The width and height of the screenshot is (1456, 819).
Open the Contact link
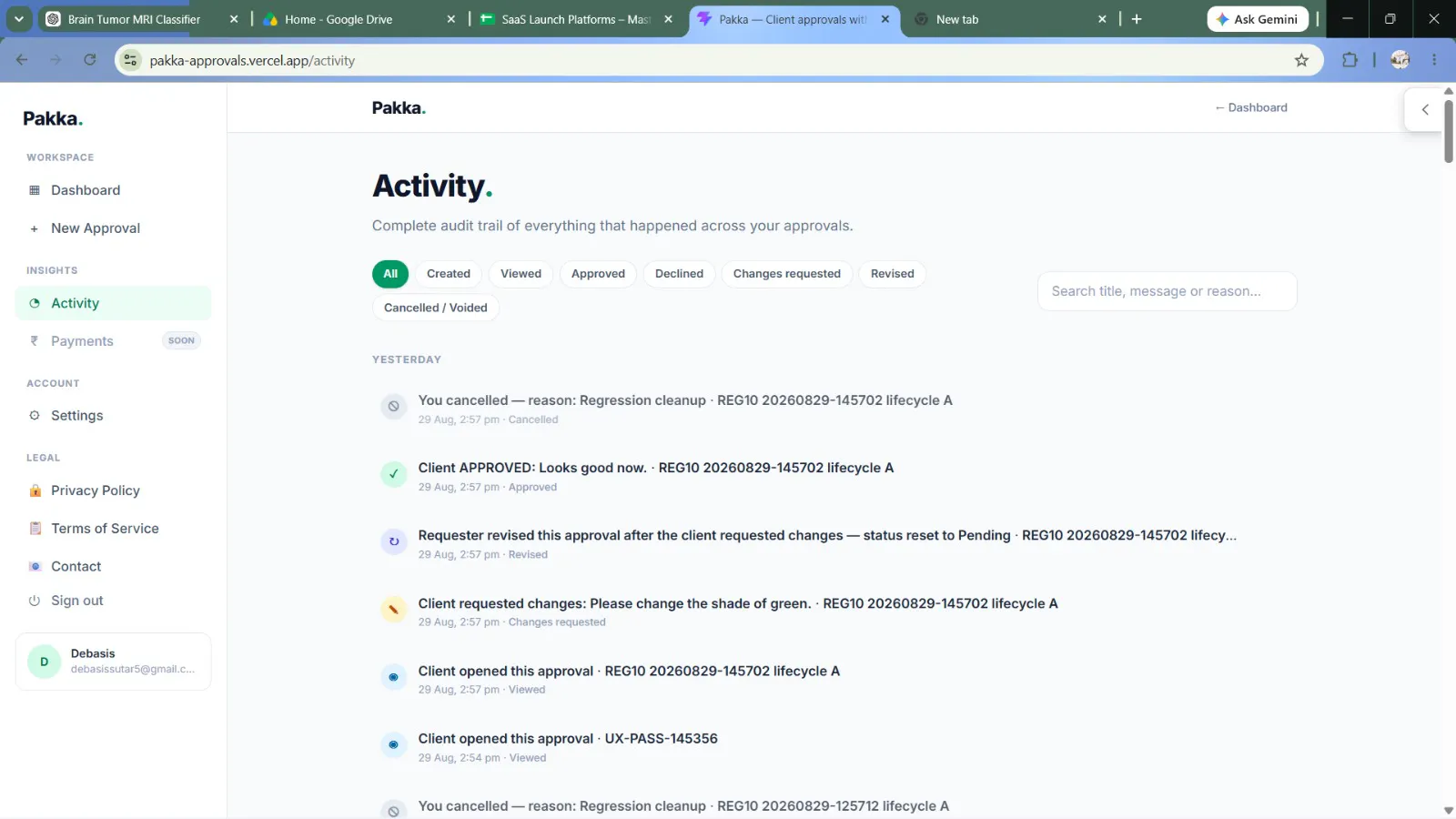pos(113,566)
